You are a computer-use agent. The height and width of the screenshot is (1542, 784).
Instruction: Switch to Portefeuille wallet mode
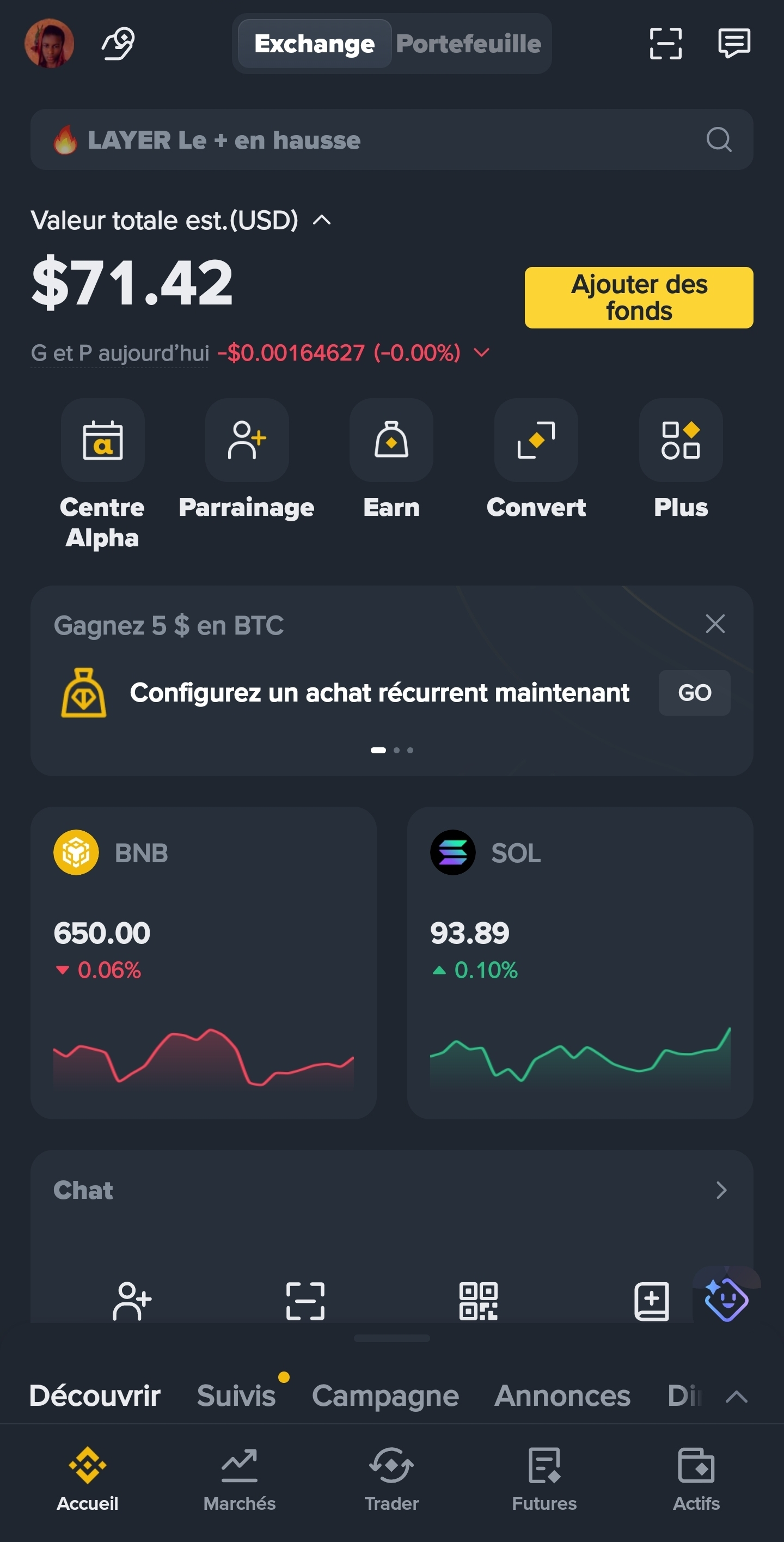[469, 44]
